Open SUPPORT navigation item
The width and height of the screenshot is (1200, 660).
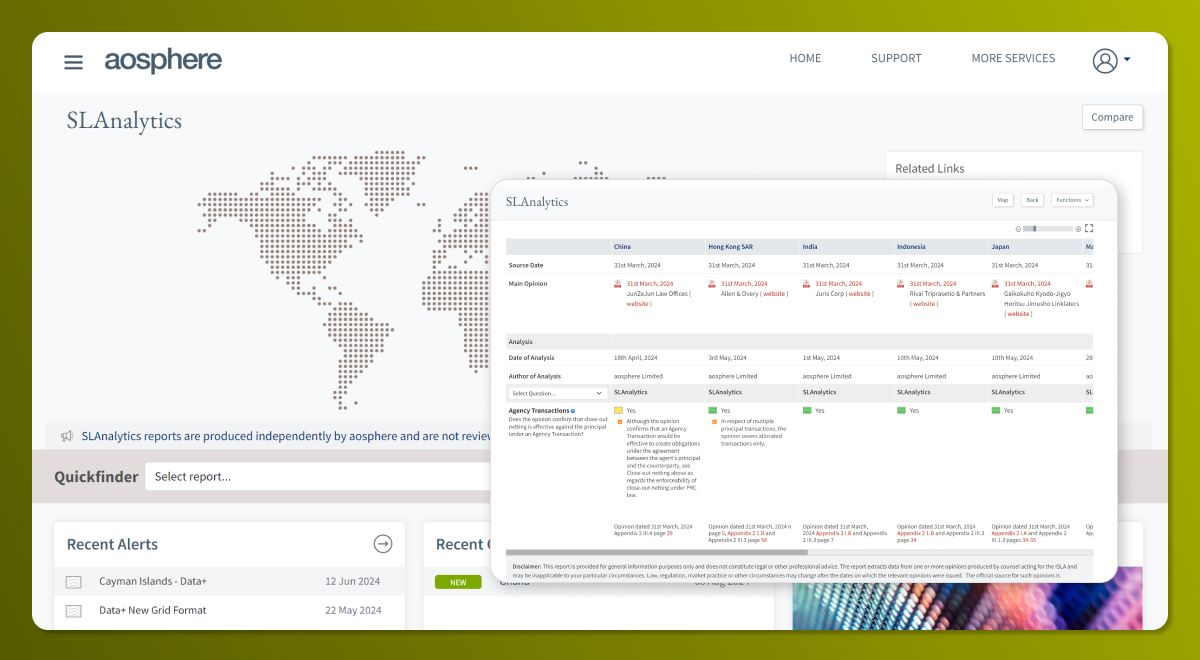coord(896,58)
